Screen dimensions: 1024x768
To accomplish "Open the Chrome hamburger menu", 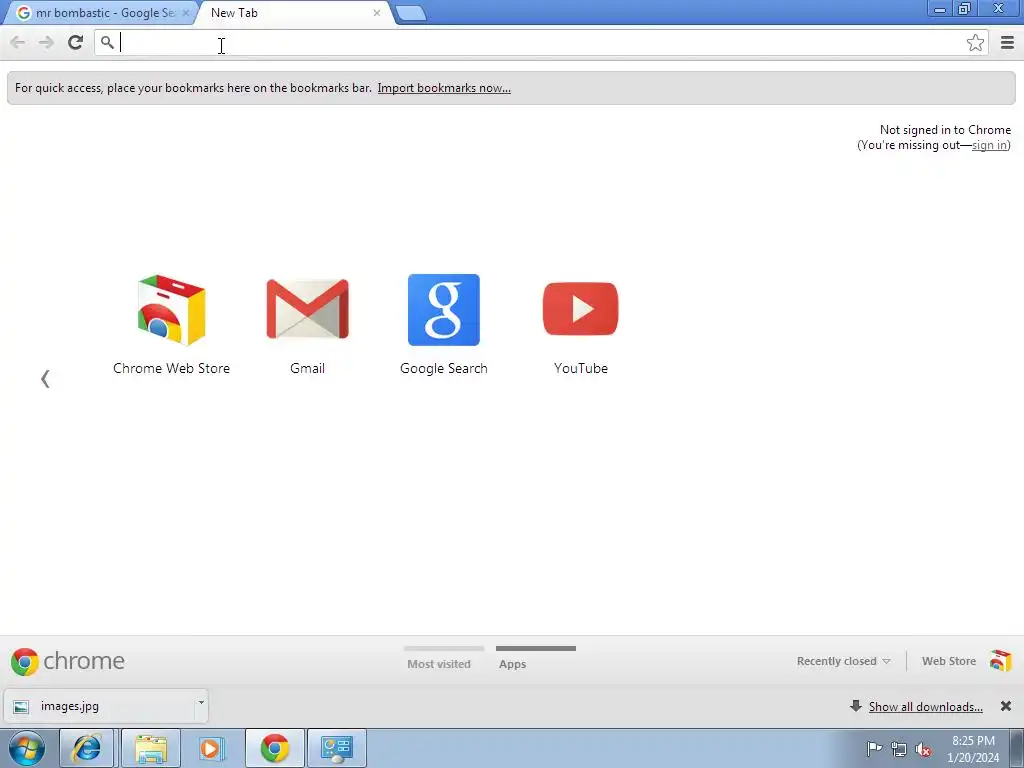I will click(x=1007, y=43).
